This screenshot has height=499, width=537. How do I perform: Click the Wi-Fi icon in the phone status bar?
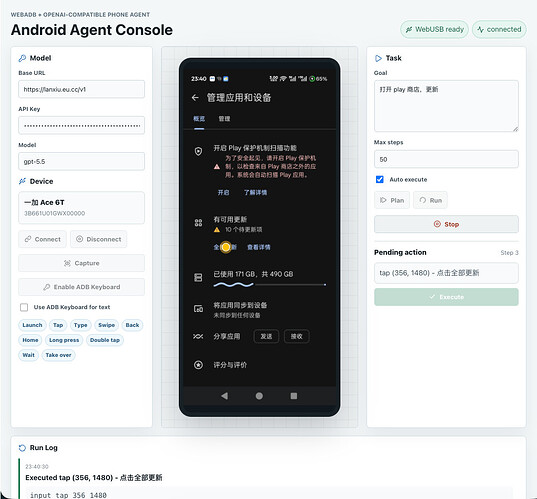(283, 78)
